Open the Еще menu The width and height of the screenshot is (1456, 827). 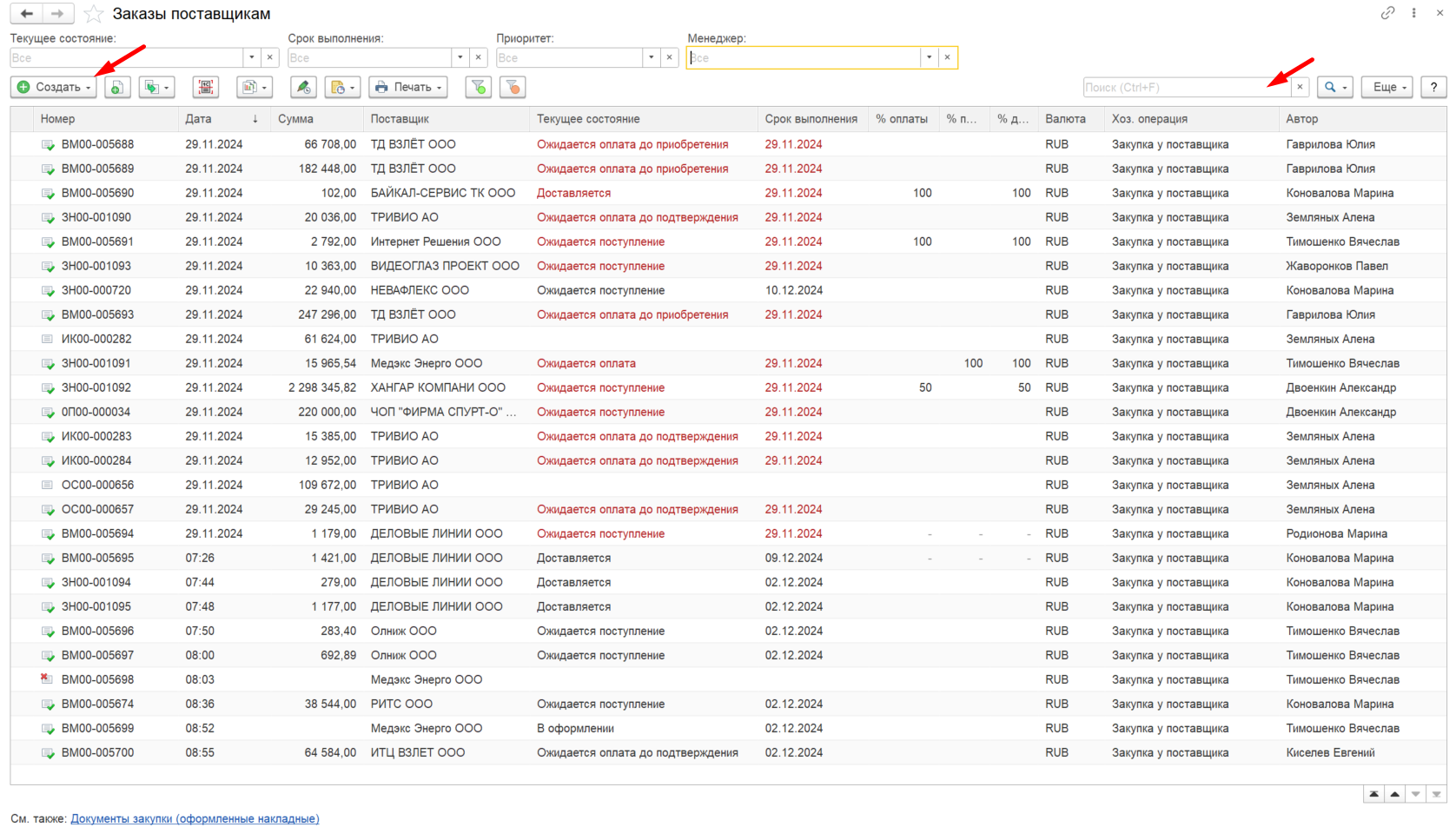1387,87
